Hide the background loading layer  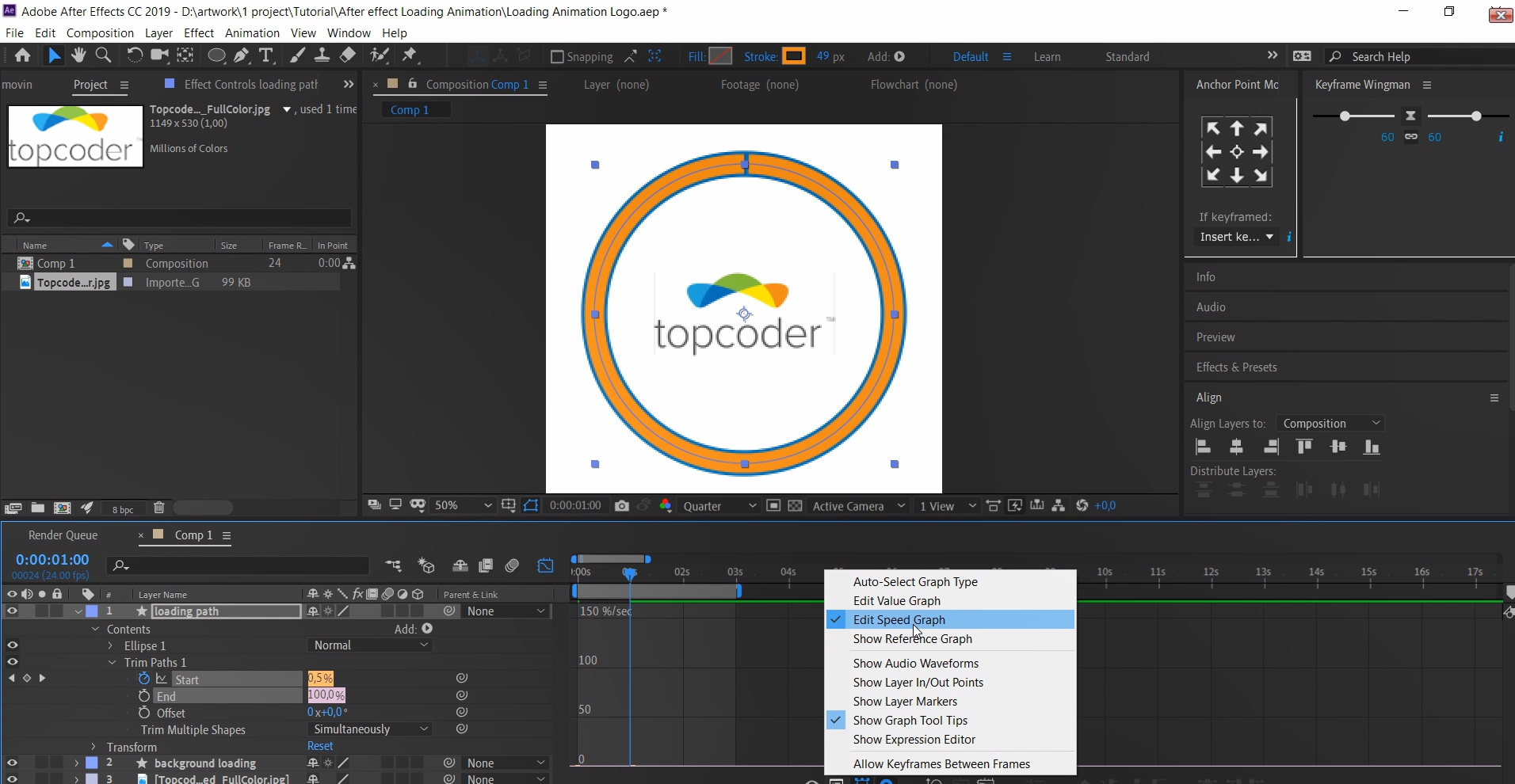pyautogui.click(x=12, y=763)
